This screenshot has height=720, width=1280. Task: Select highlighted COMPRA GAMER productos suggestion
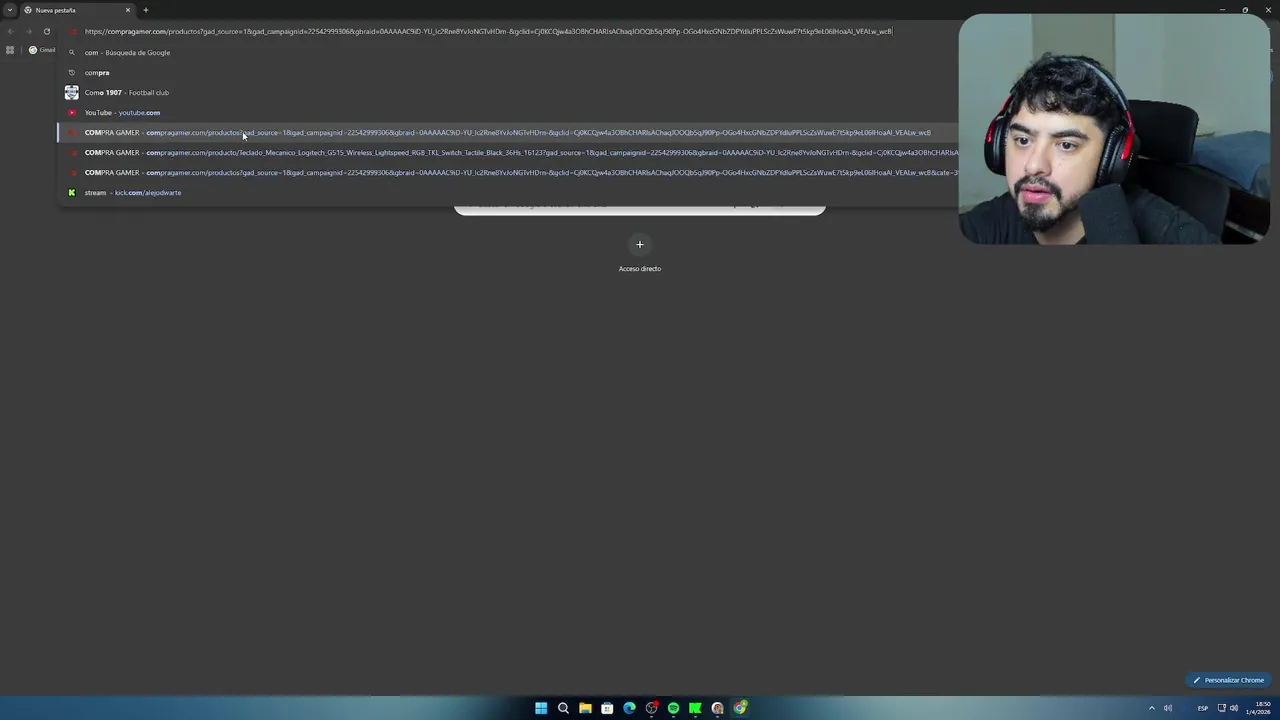click(507, 132)
